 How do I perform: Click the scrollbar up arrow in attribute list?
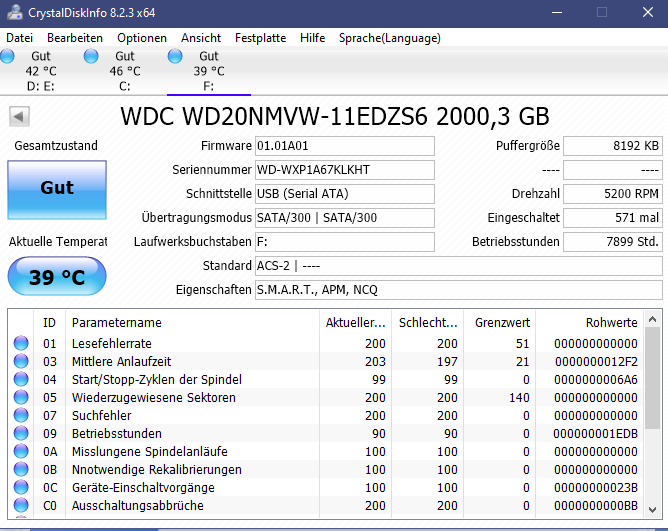click(653, 319)
